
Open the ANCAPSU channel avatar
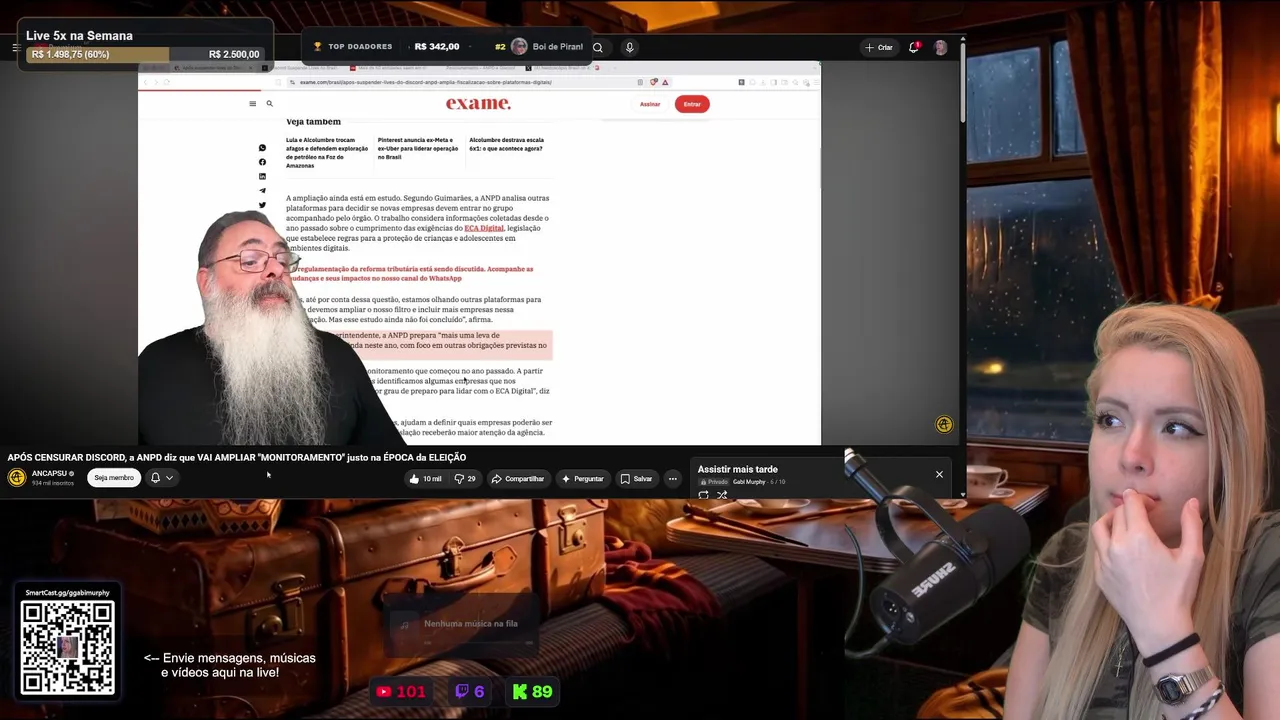(17, 477)
